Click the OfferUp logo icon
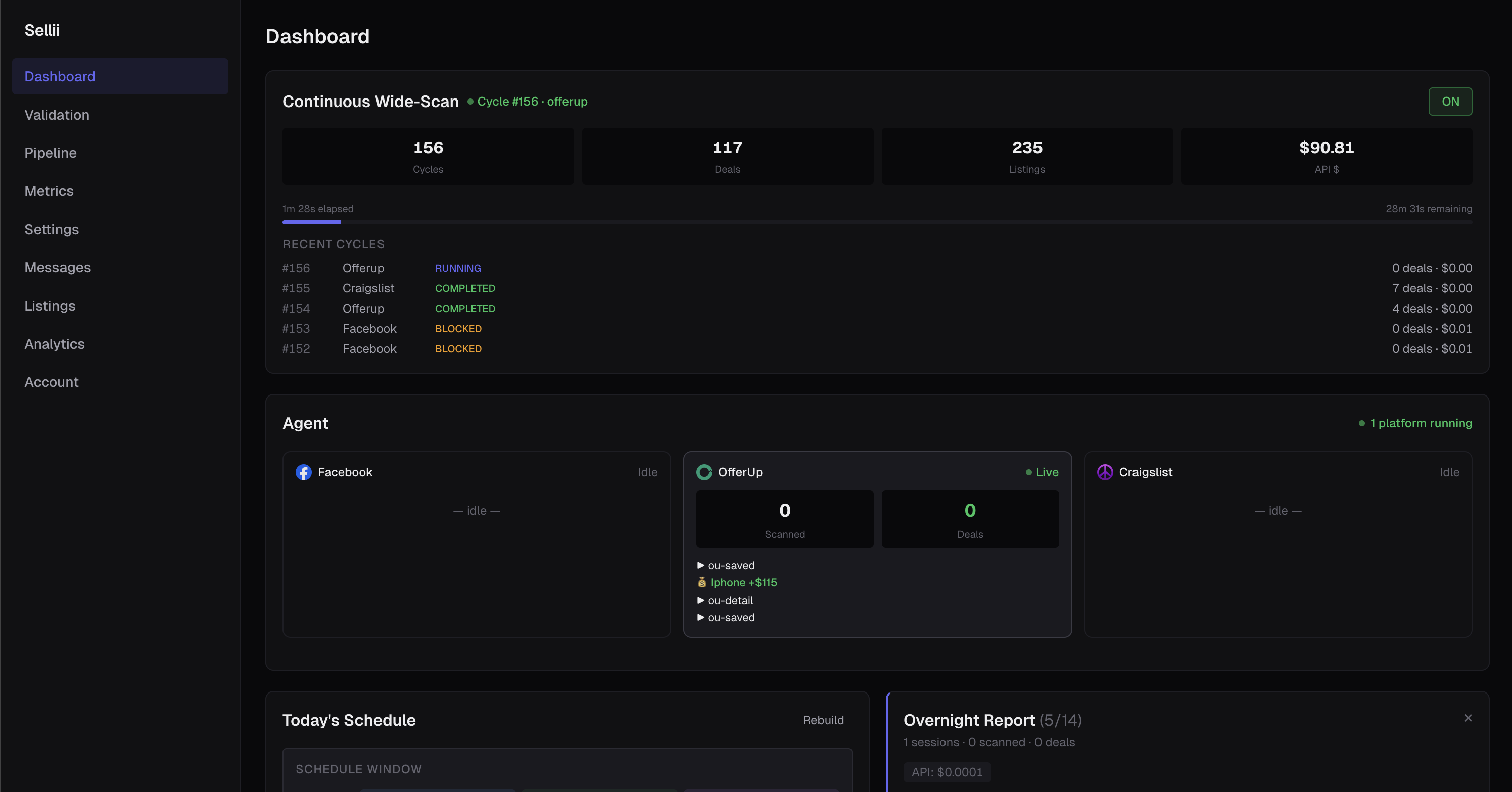The height and width of the screenshot is (792, 1512). pyautogui.click(x=704, y=472)
